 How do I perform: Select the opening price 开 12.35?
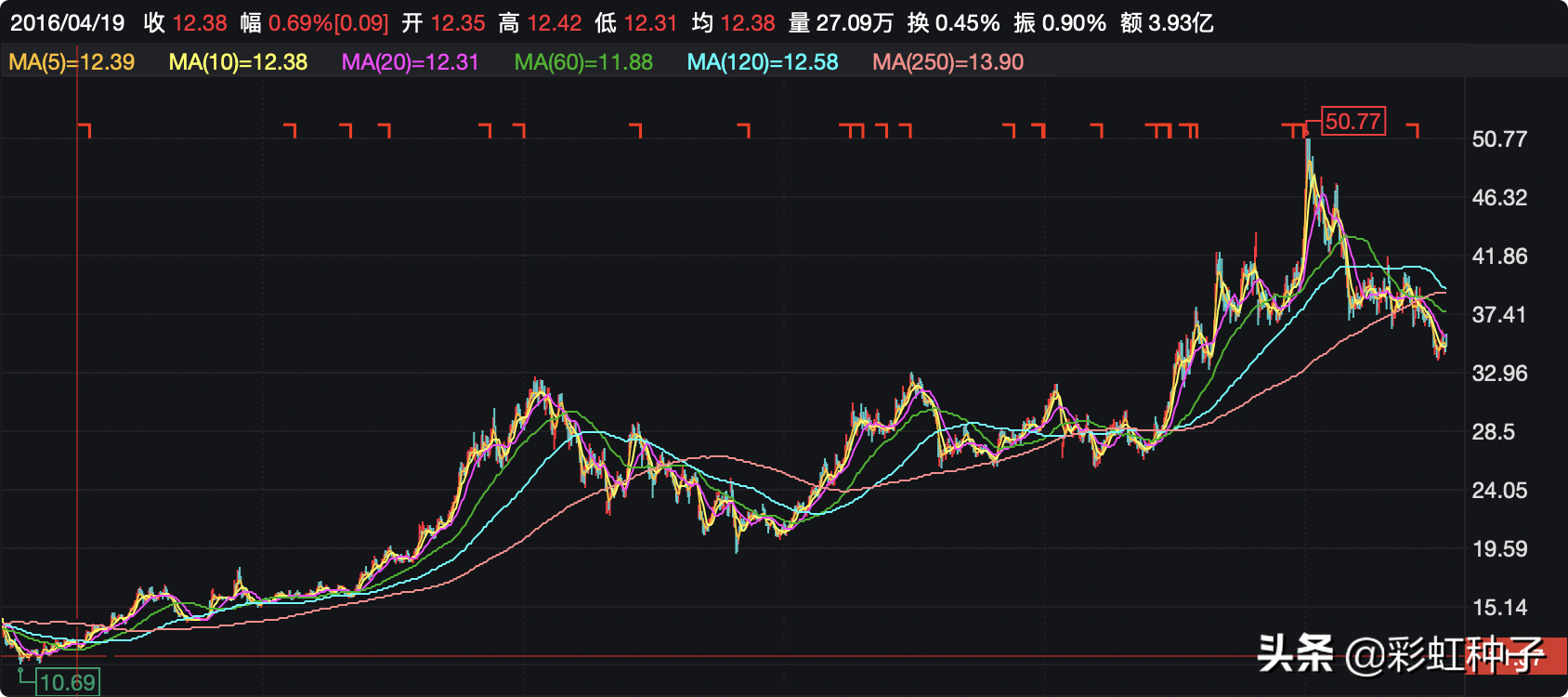click(x=444, y=23)
